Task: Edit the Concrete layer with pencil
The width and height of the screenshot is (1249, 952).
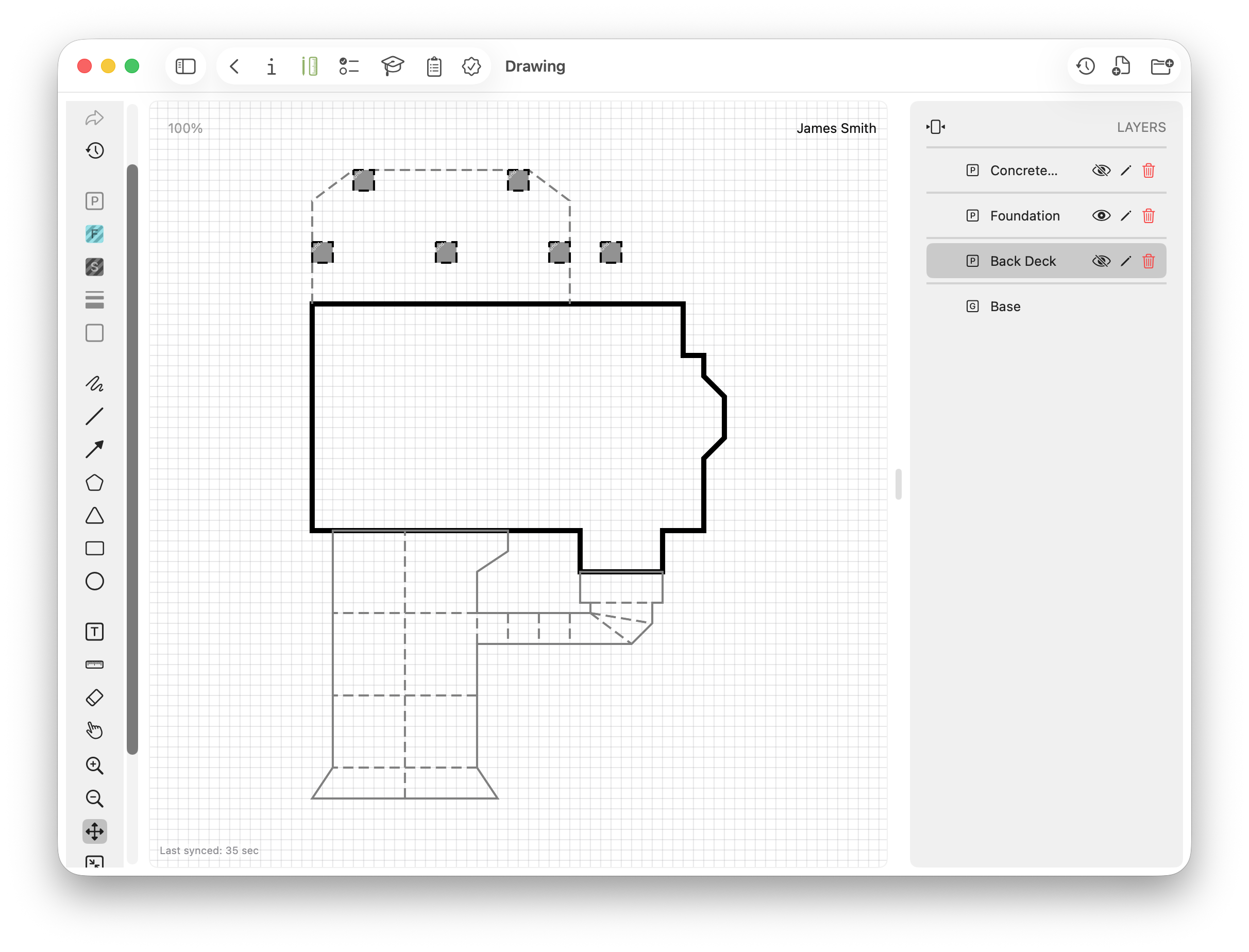Action: (x=1126, y=171)
